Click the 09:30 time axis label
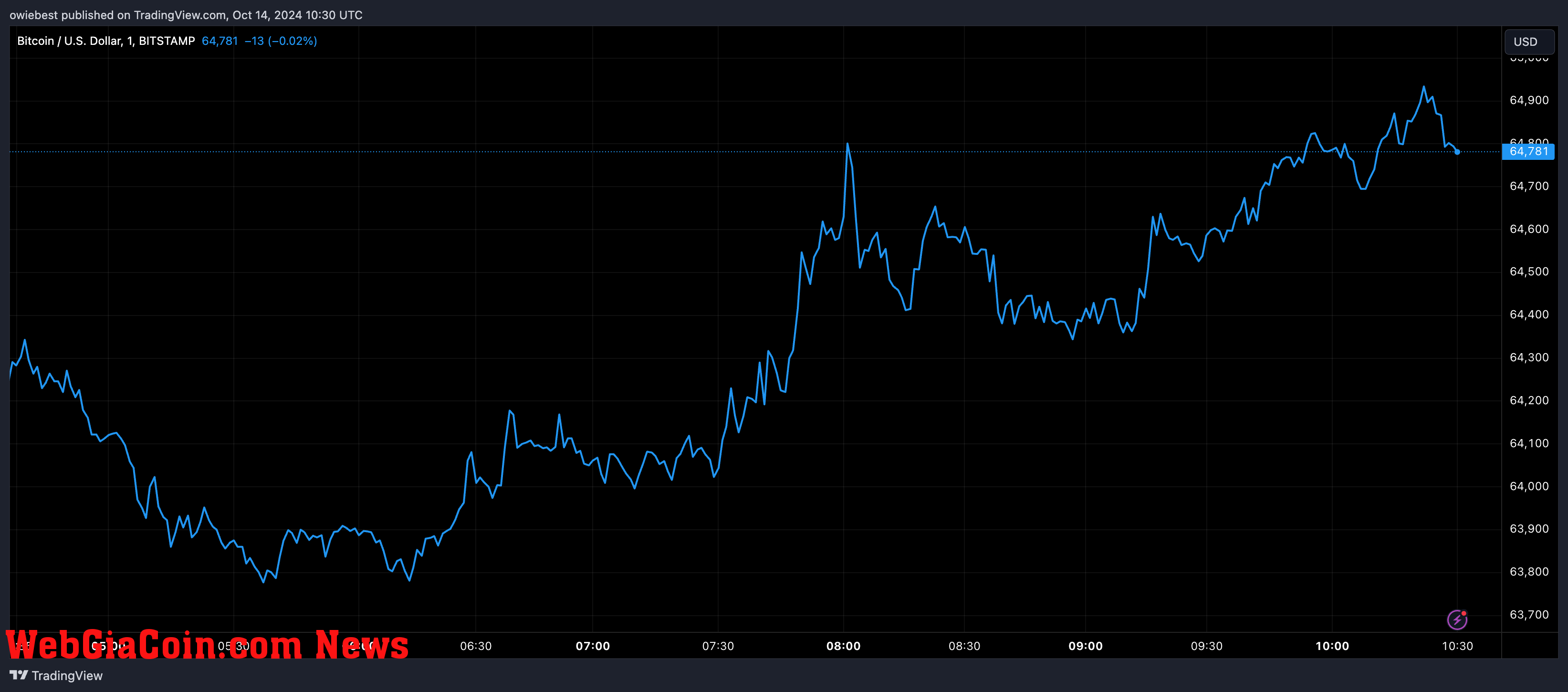Image resolution: width=1568 pixels, height=692 pixels. pyautogui.click(x=1206, y=646)
